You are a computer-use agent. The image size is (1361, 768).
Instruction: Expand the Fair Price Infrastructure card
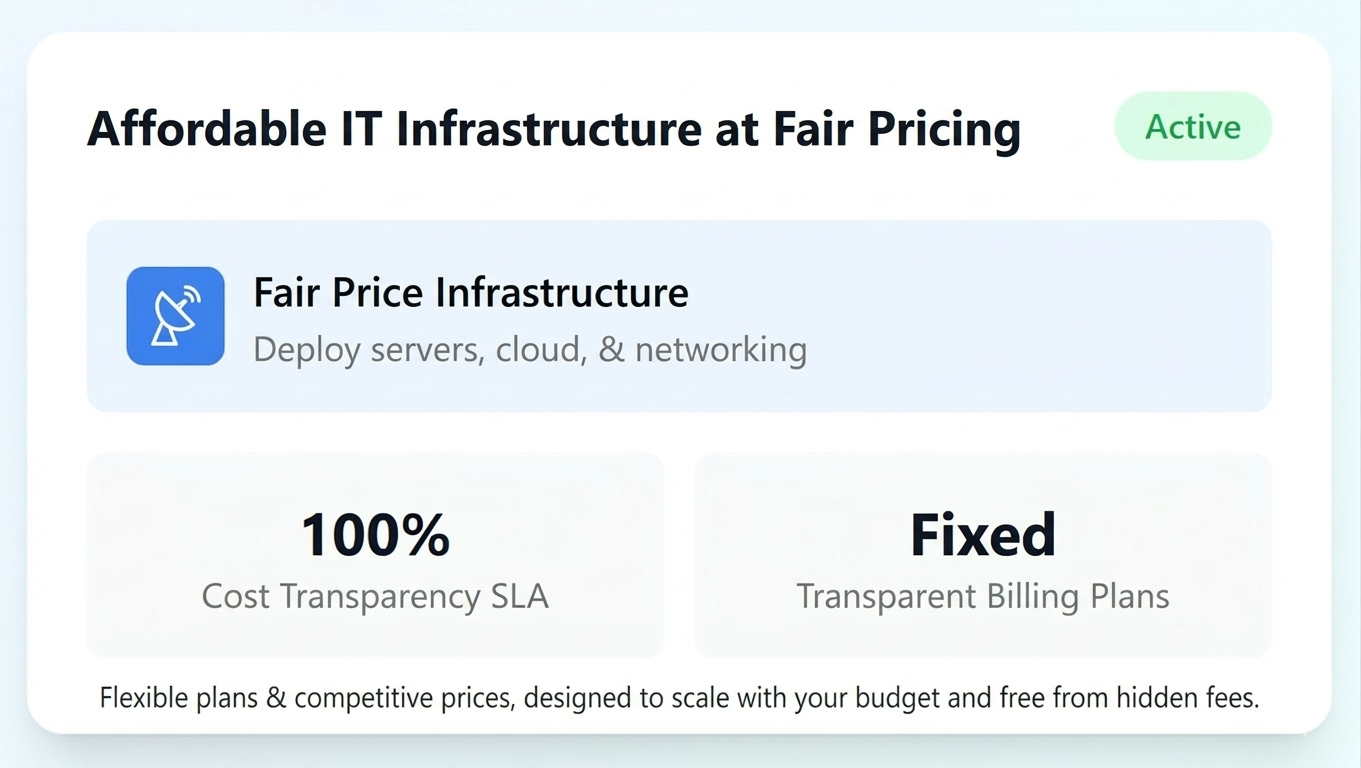(679, 316)
